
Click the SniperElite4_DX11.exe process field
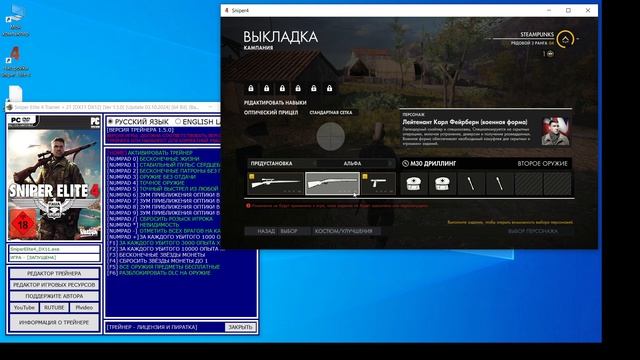click(x=54, y=249)
